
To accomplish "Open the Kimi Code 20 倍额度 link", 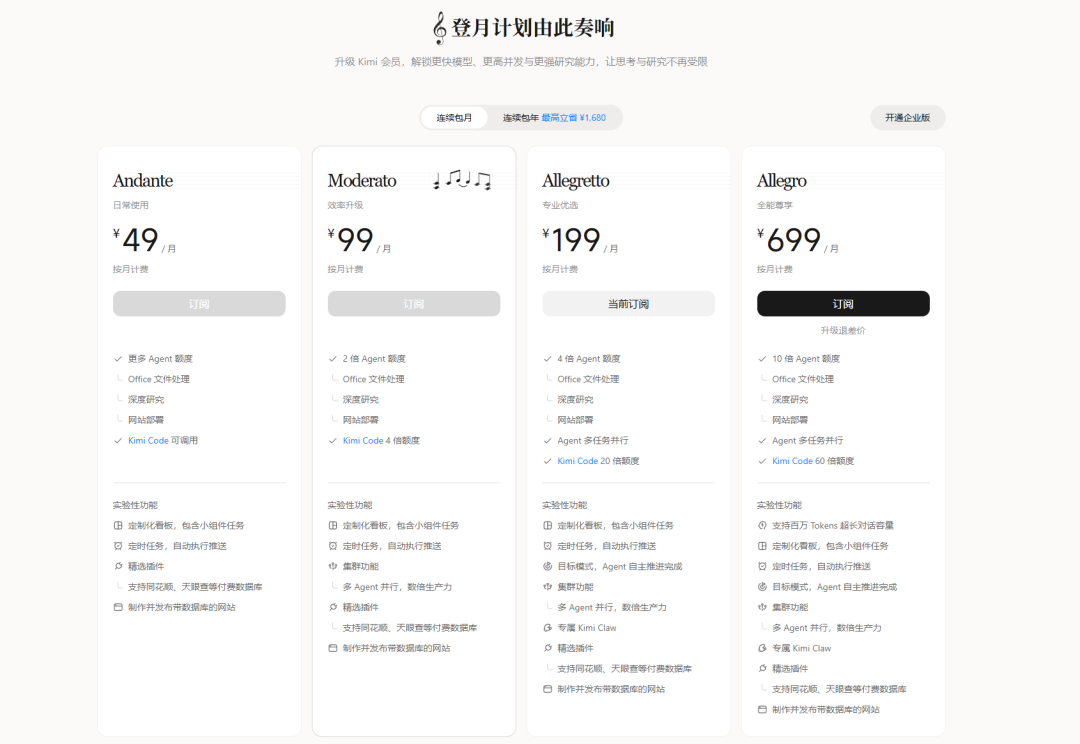I will (598, 461).
